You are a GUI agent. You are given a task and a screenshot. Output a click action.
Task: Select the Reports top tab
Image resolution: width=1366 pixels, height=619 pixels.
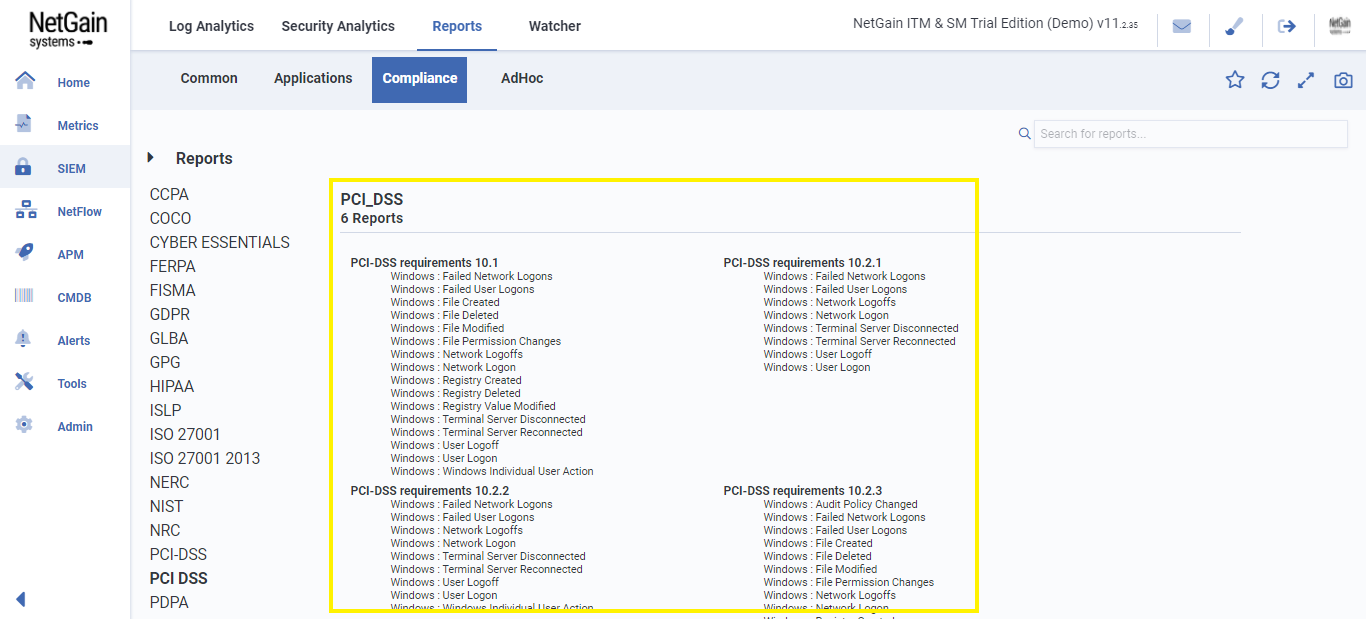[x=457, y=26]
